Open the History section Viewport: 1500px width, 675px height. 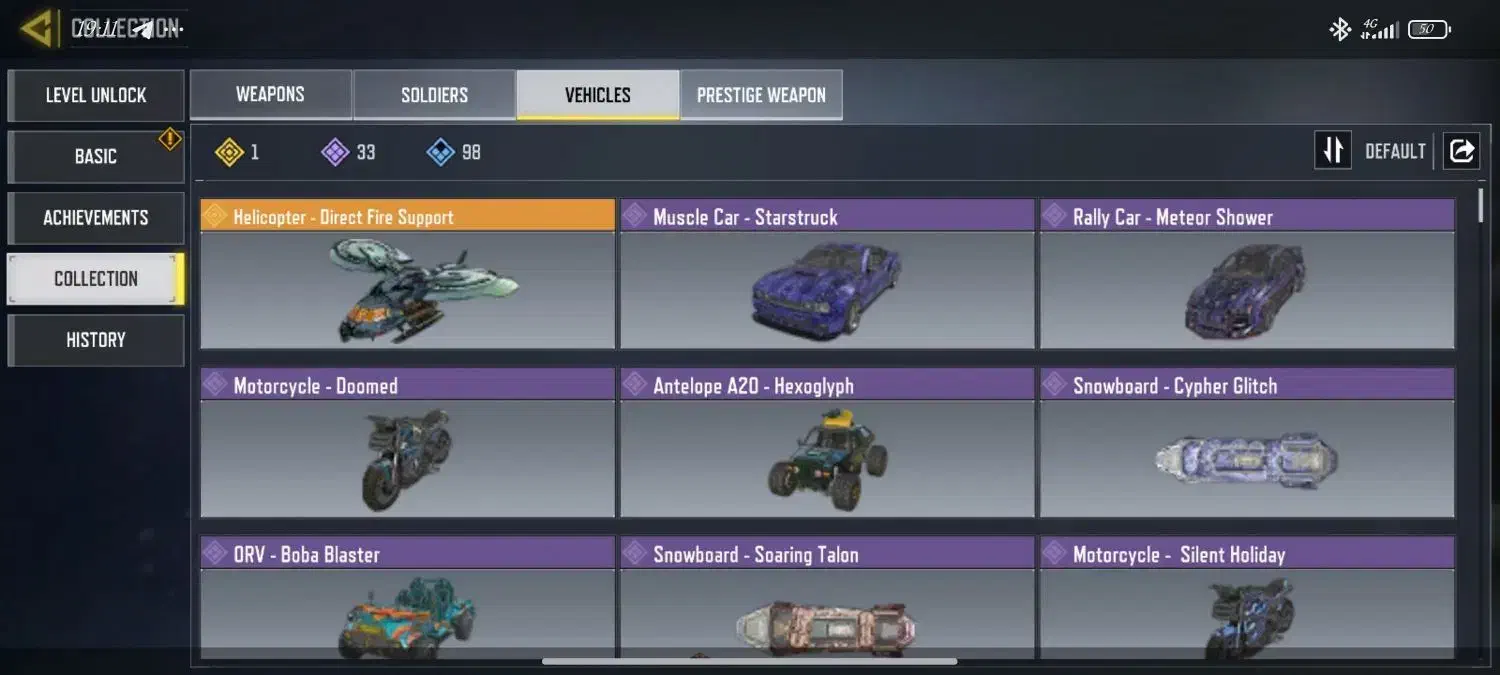coord(96,340)
